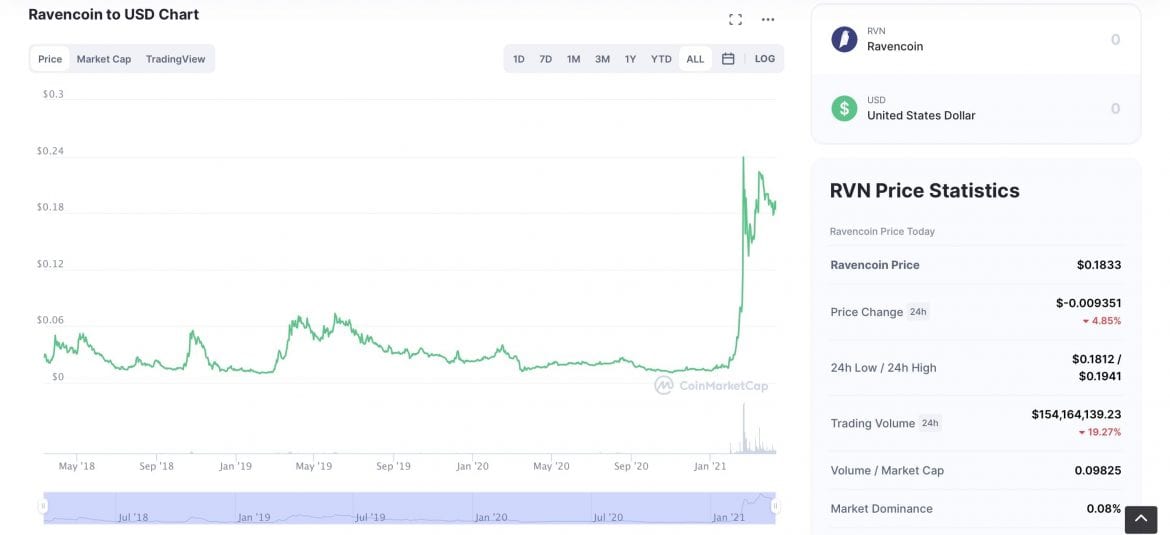Open the 24h Trading Volume period dropdown
Screen dimensions: 1170x535
click(x=930, y=423)
